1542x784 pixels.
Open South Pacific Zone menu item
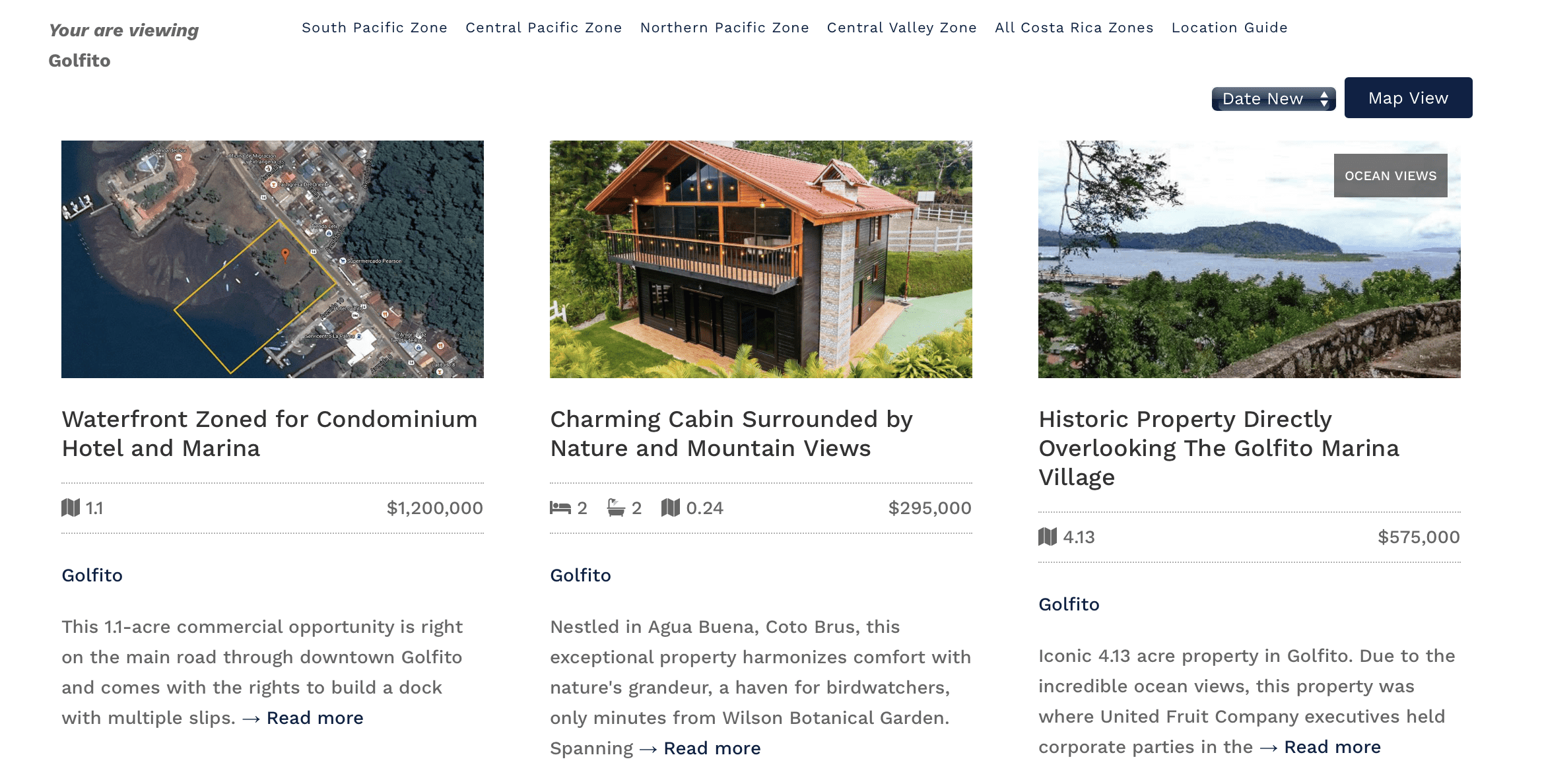(x=374, y=28)
